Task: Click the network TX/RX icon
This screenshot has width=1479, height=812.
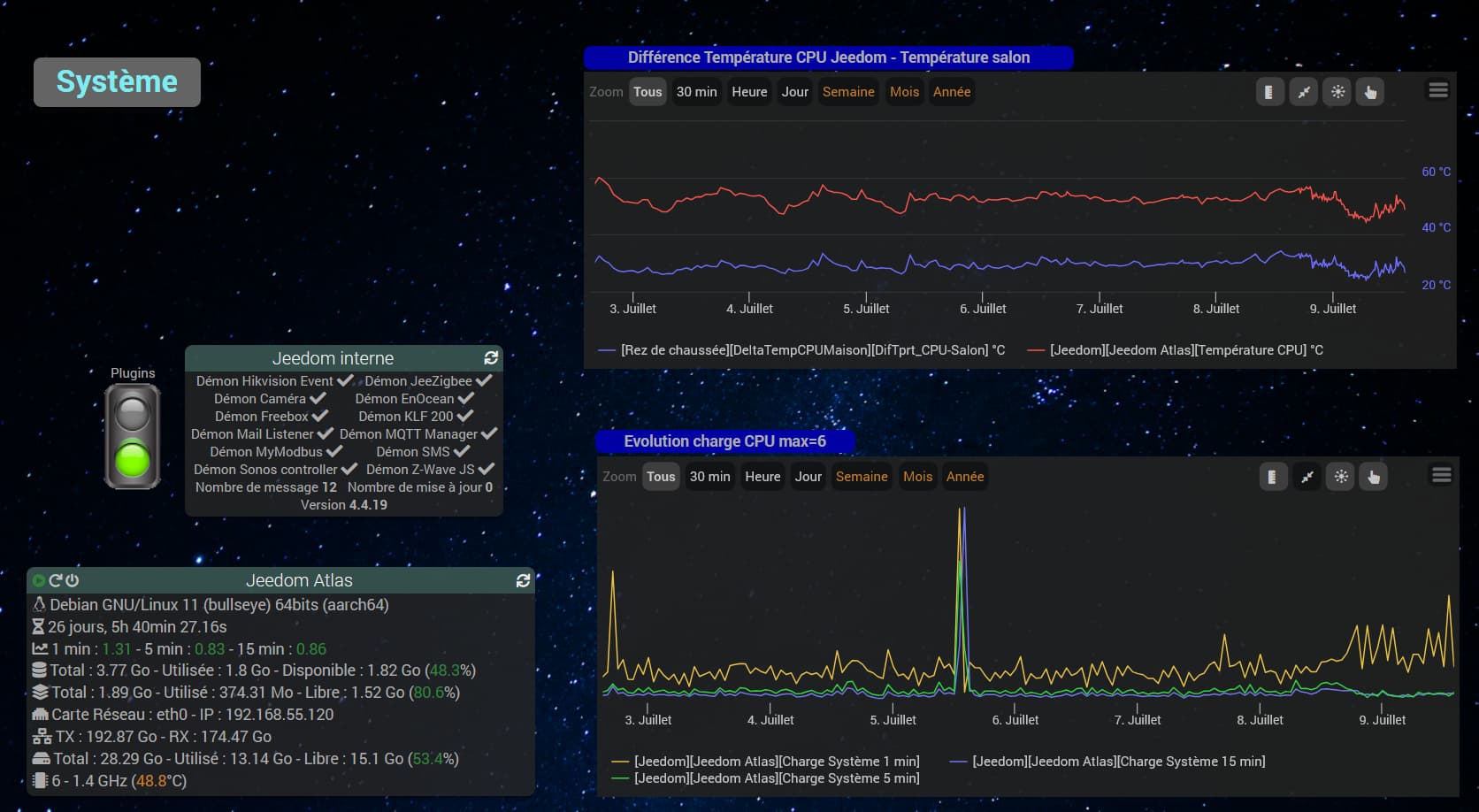Action: click(42, 737)
